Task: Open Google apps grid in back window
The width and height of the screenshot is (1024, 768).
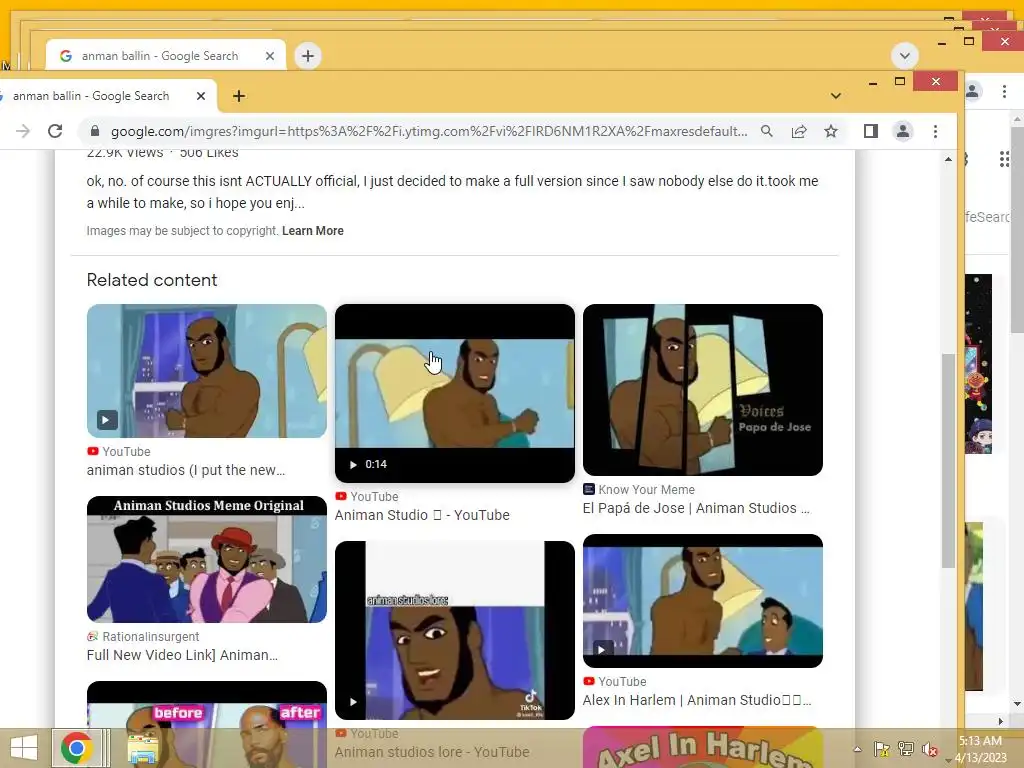Action: tap(1004, 159)
